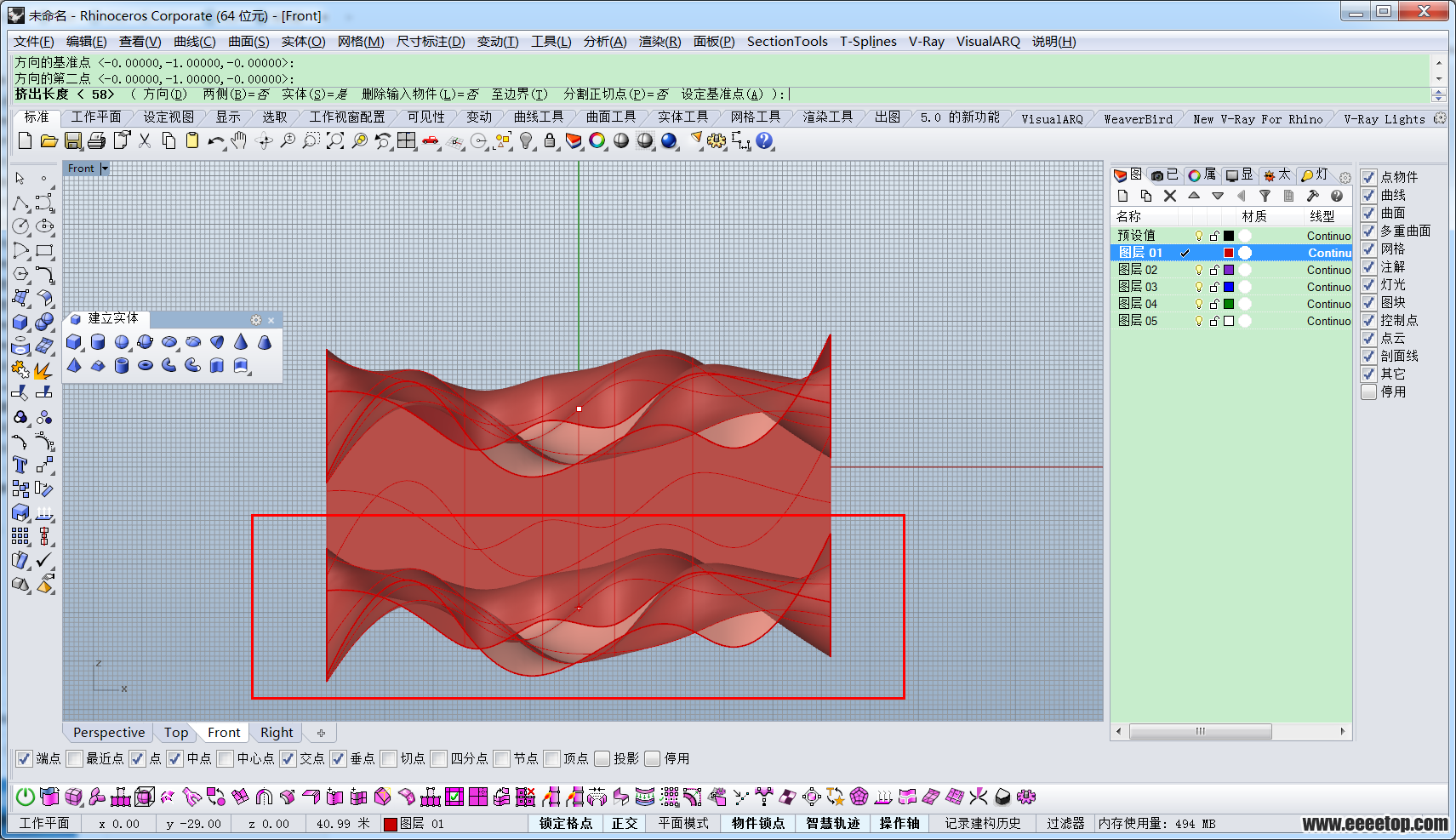This screenshot has height=840, width=1456.
Task: Select the 图层 05 layer row
Action: point(1231,321)
